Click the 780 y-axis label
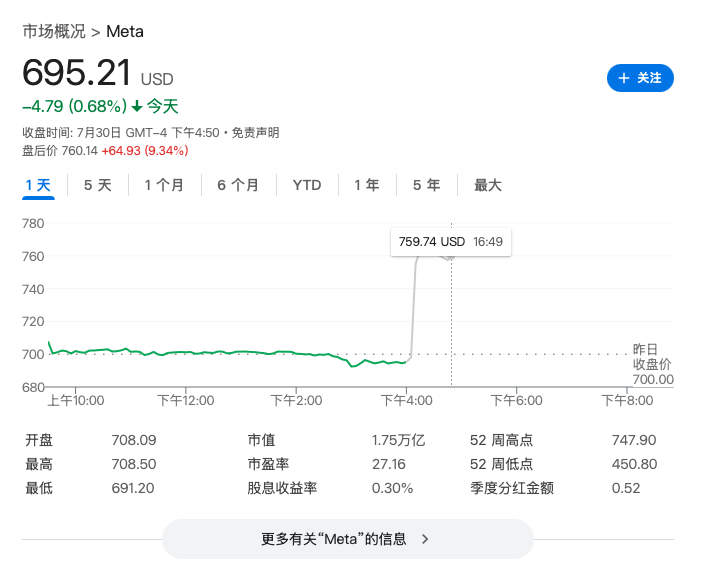The image size is (710, 585). coord(33,224)
